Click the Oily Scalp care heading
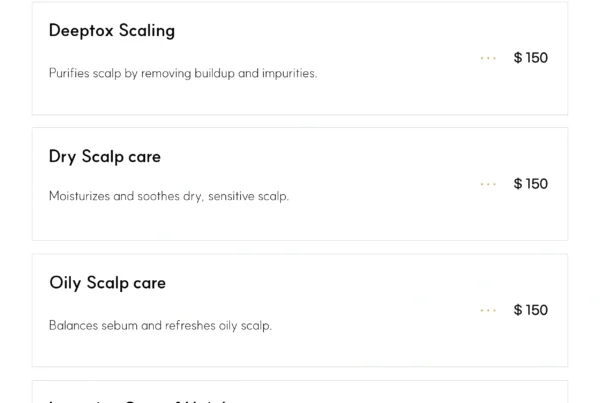This screenshot has height=403, width=600. click(x=107, y=283)
